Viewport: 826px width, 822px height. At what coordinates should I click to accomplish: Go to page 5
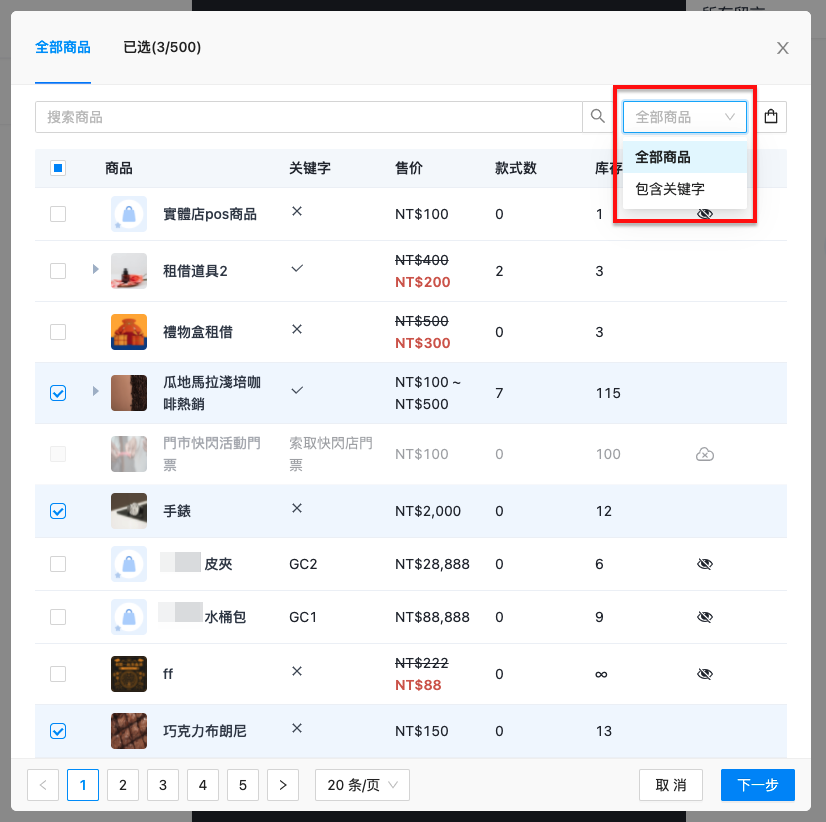[243, 785]
